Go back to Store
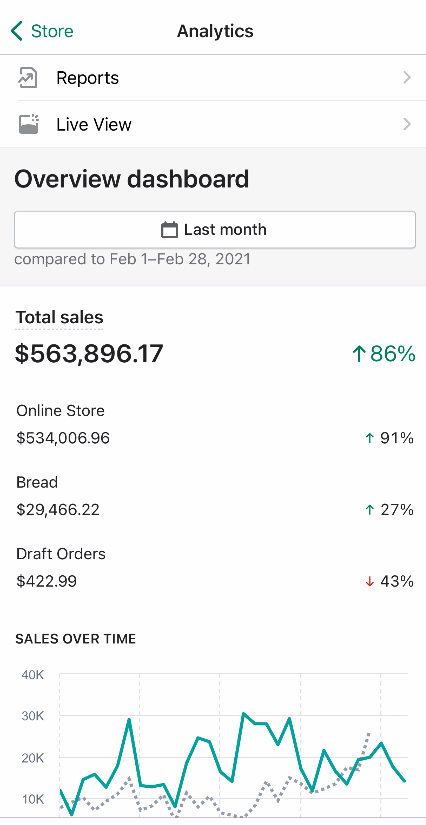Screen dimensions: 426x825 pyautogui.click(x=42, y=31)
